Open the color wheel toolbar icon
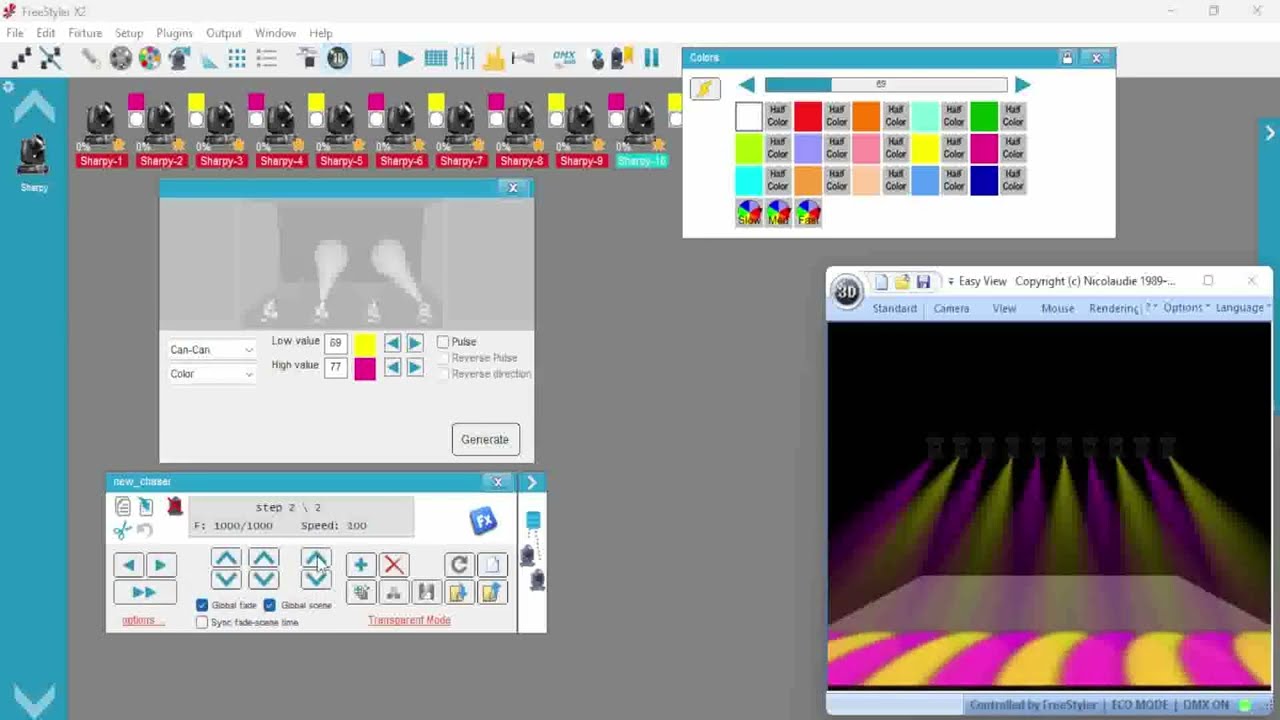The height and width of the screenshot is (720, 1280). [150, 59]
